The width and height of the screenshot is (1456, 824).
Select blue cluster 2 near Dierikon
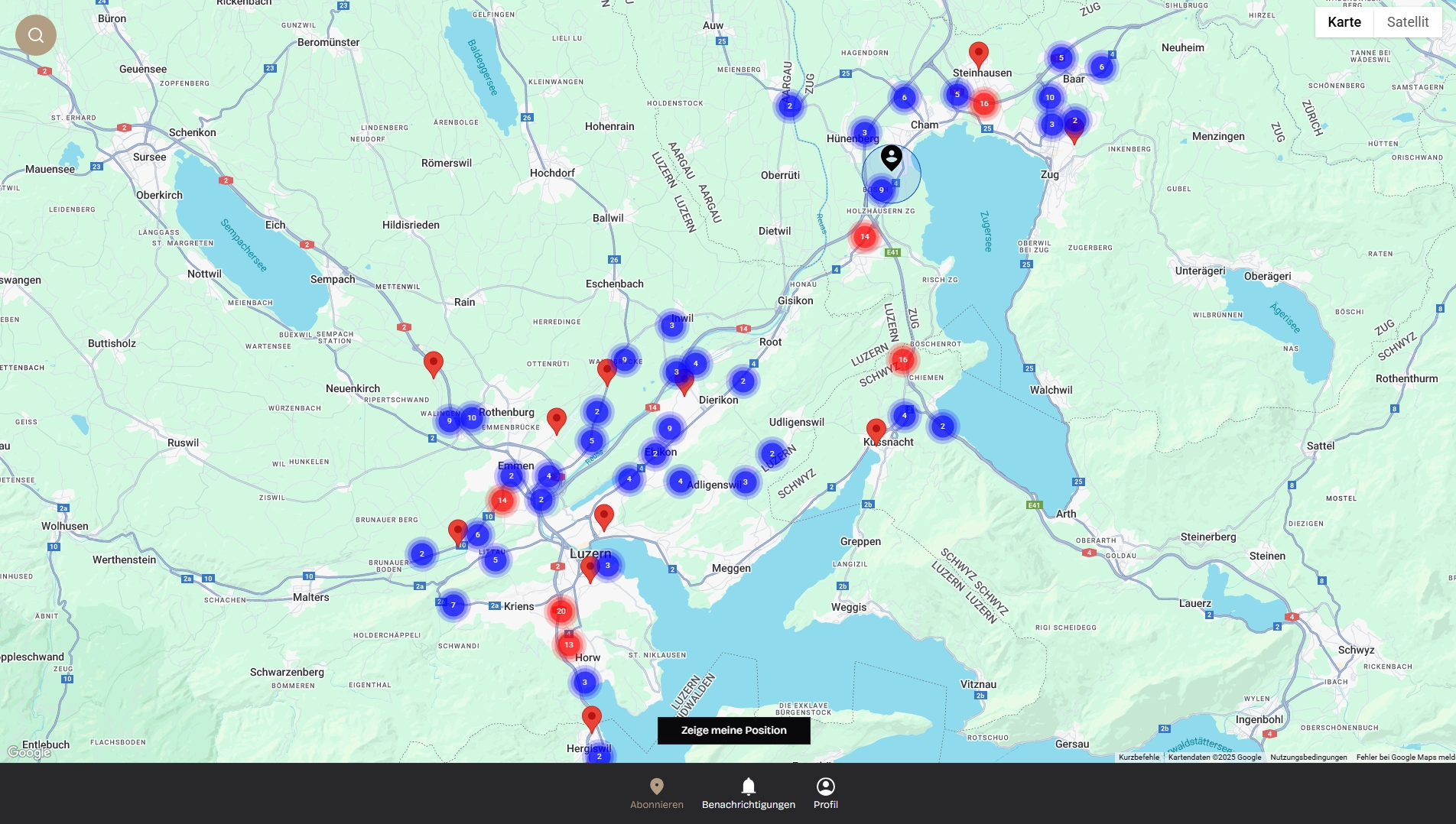coord(743,381)
